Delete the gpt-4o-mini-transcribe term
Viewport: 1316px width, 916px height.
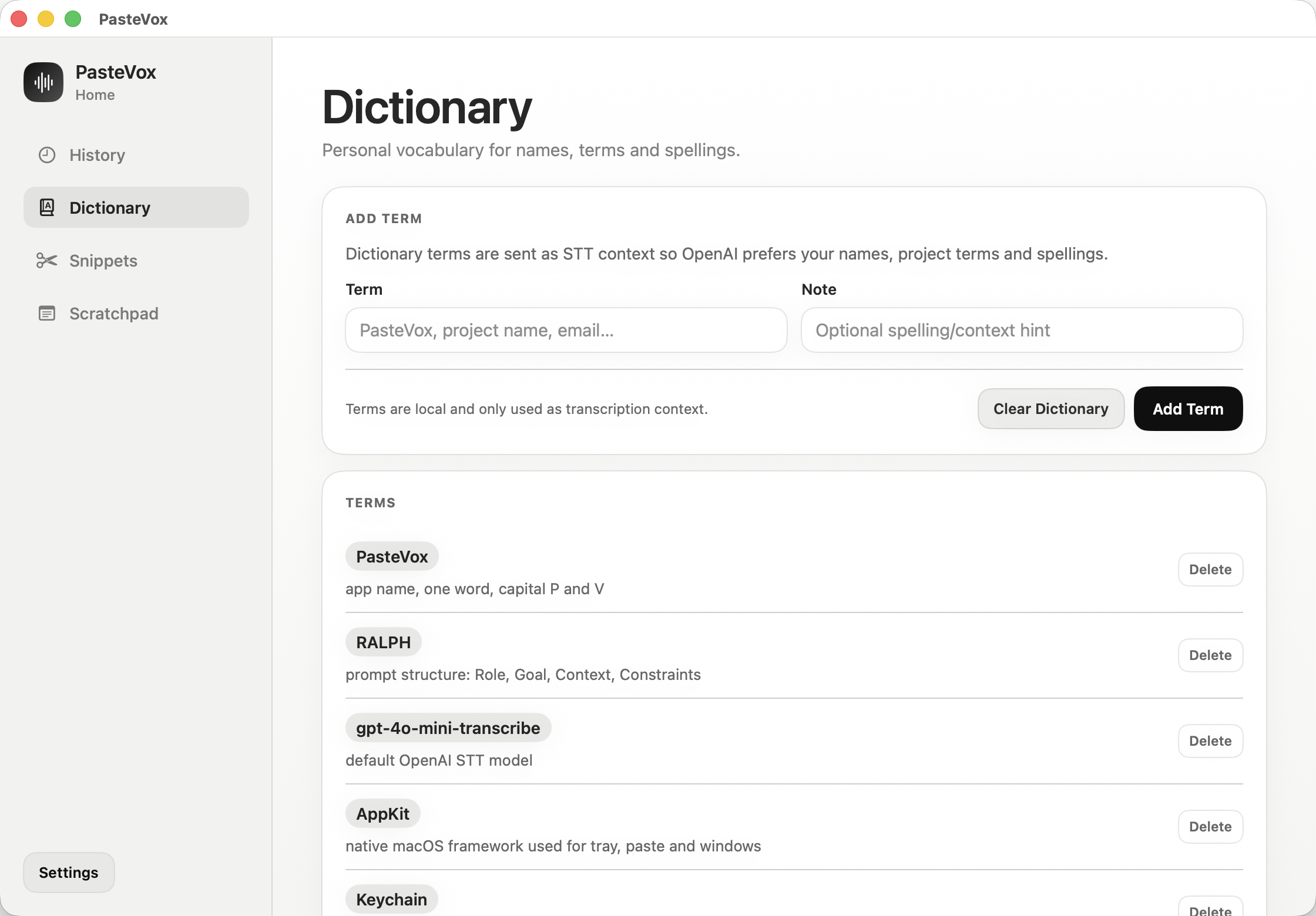[x=1211, y=741]
